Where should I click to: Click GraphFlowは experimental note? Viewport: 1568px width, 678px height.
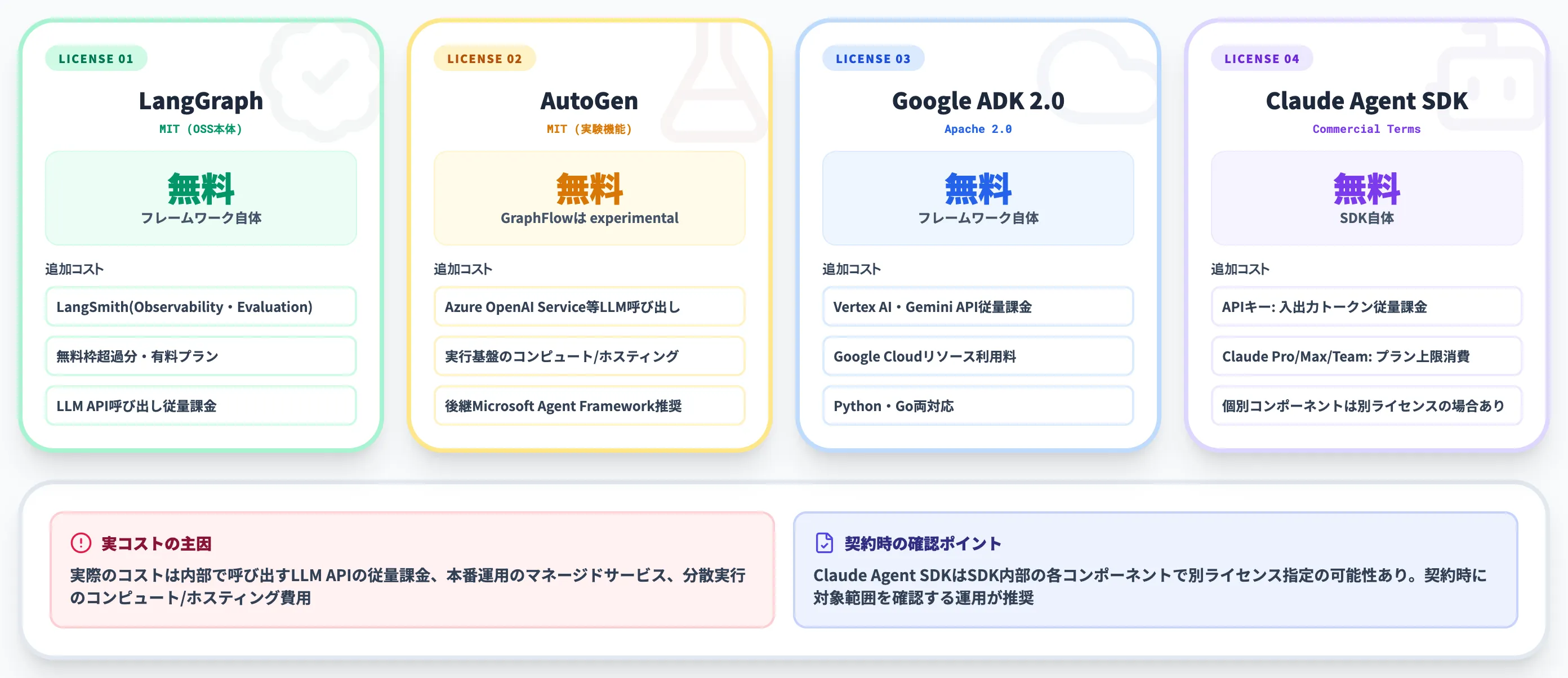point(589,218)
